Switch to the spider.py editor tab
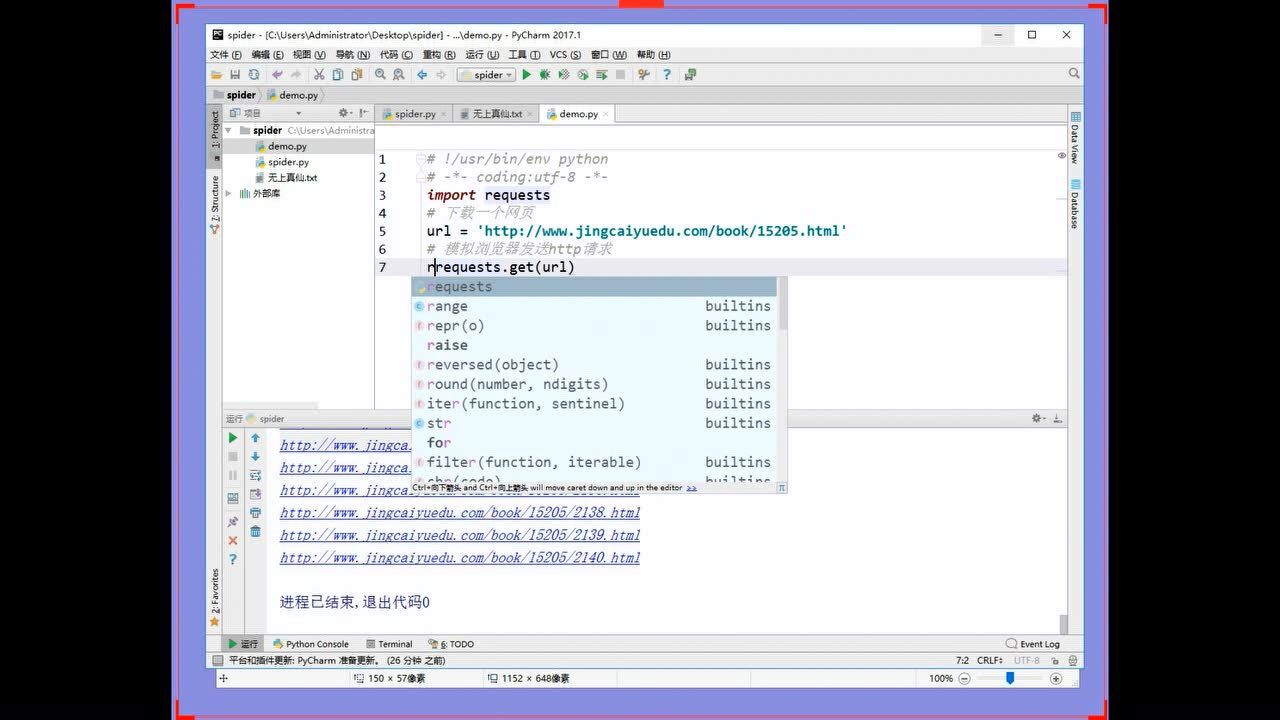 point(414,114)
